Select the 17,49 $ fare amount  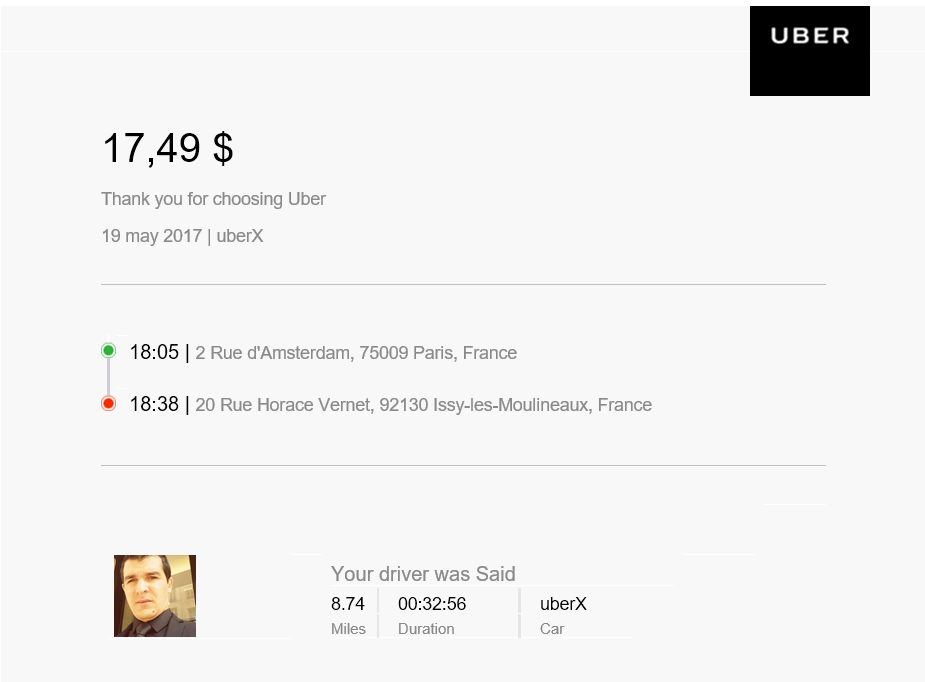[x=168, y=148]
